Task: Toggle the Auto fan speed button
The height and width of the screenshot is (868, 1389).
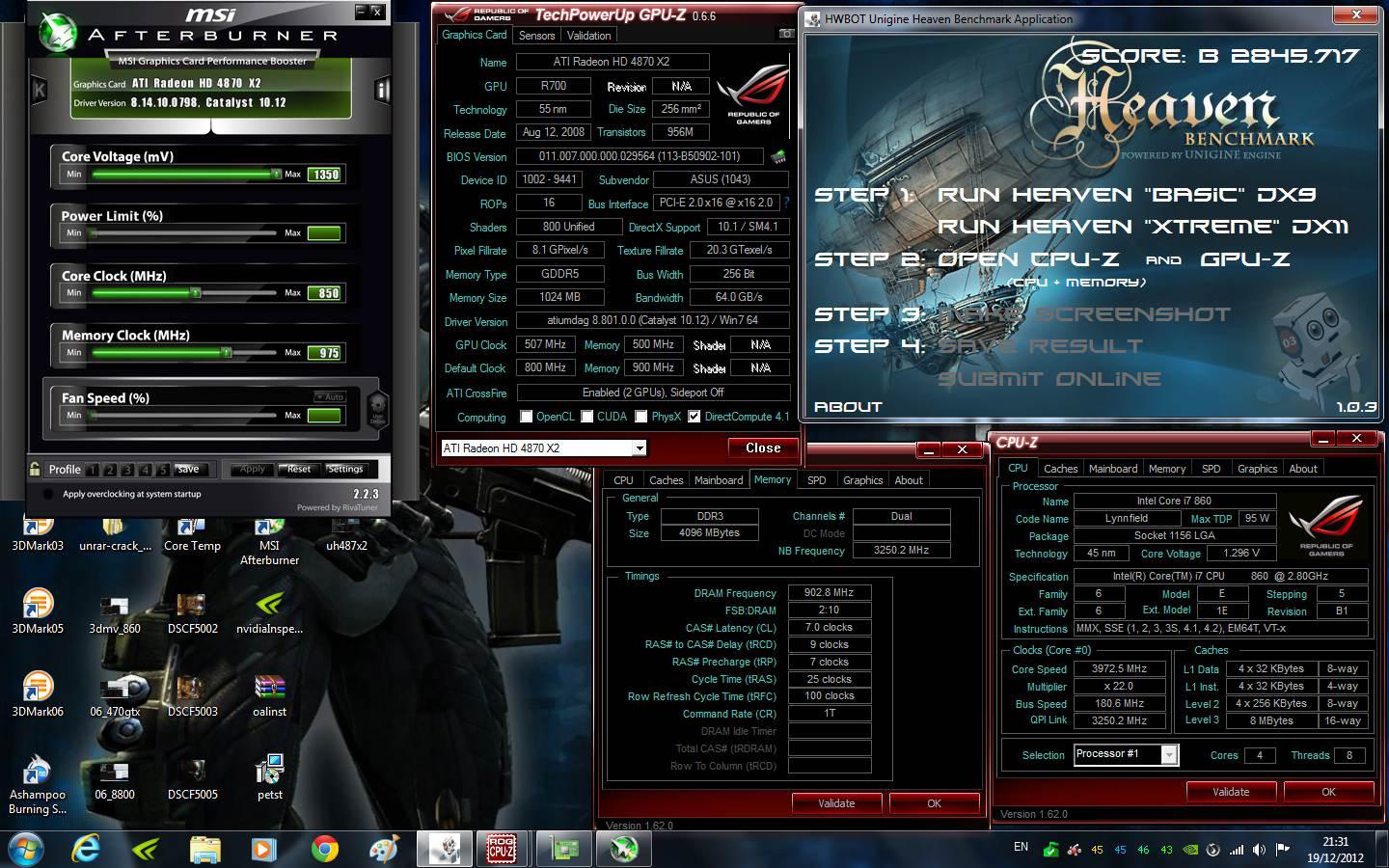Action: pyautogui.click(x=330, y=396)
